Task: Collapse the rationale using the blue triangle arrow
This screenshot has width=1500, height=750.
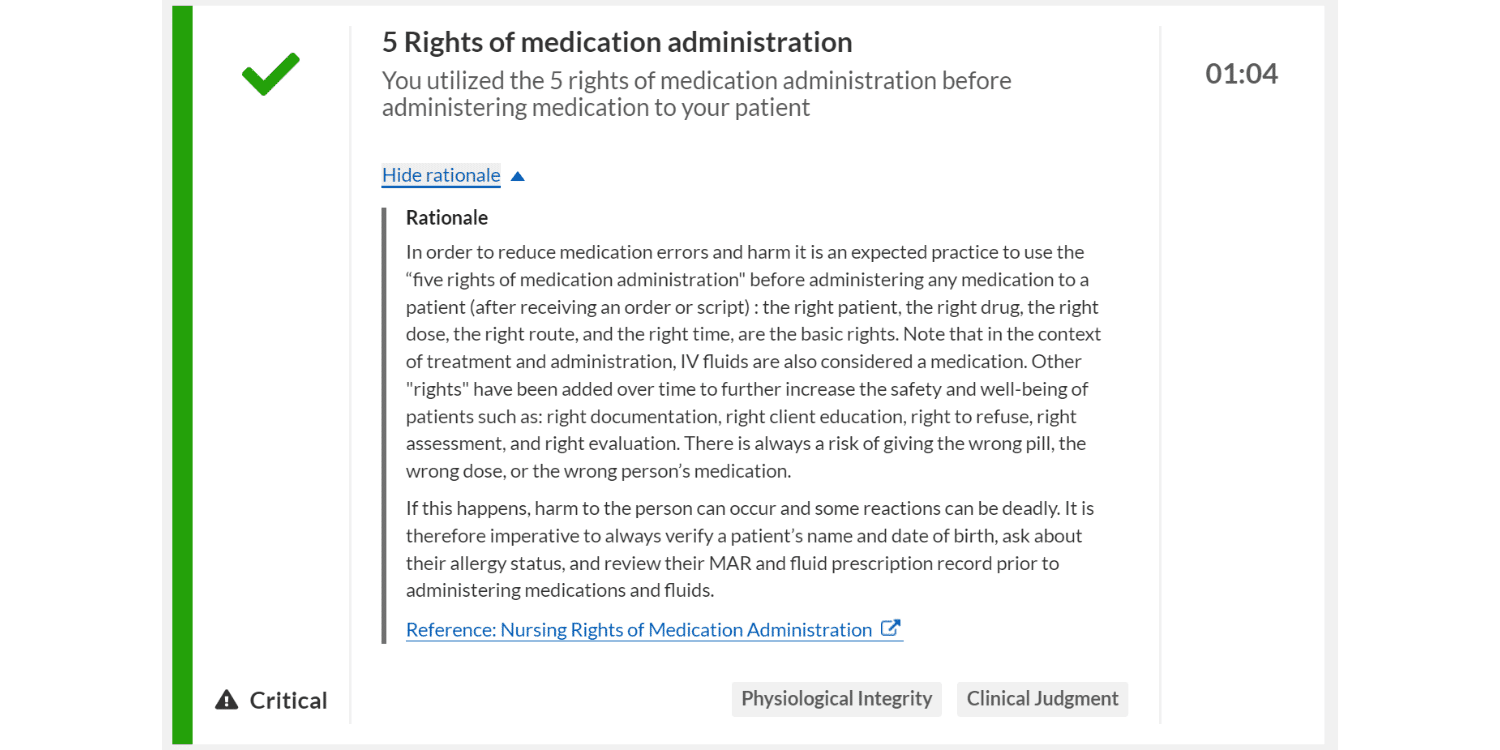Action: tap(517, 177)
